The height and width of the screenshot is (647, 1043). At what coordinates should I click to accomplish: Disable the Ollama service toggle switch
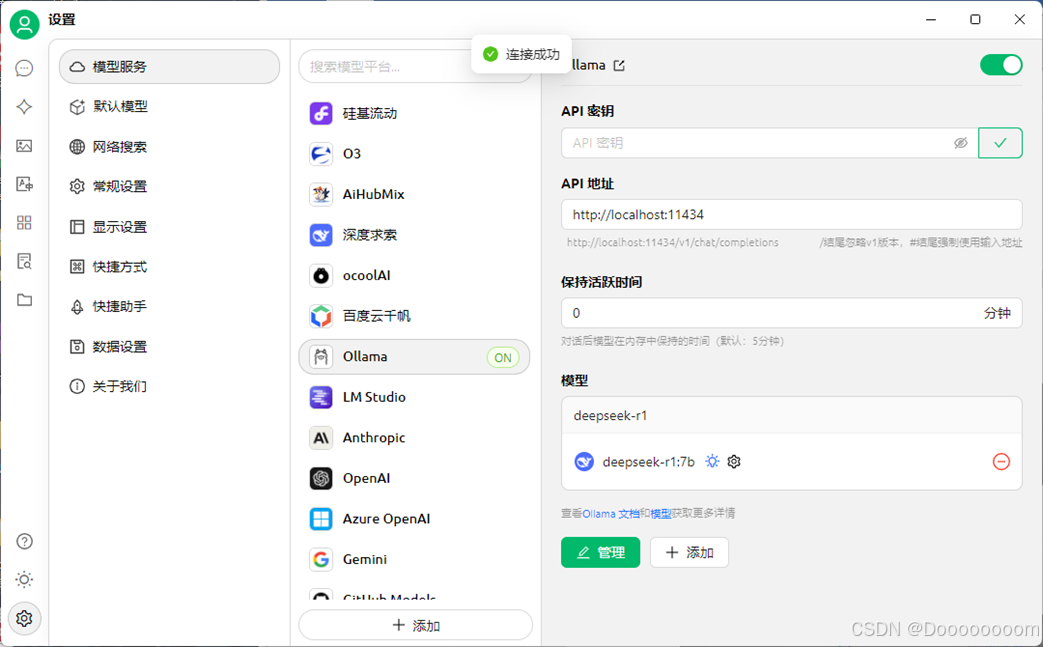(x=1001, y=65)
